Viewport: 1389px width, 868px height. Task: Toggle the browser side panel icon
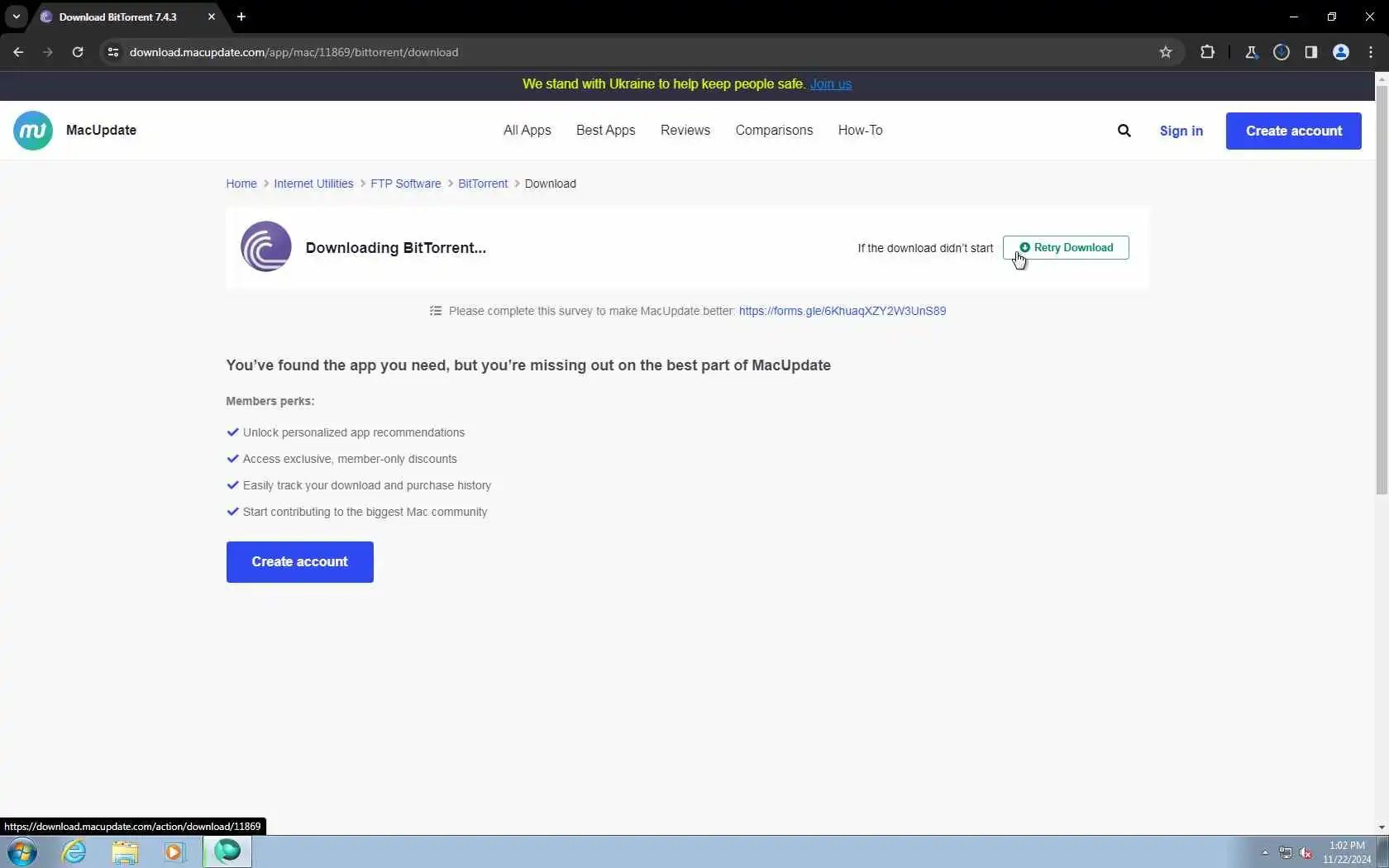[x=1311, y=52]
